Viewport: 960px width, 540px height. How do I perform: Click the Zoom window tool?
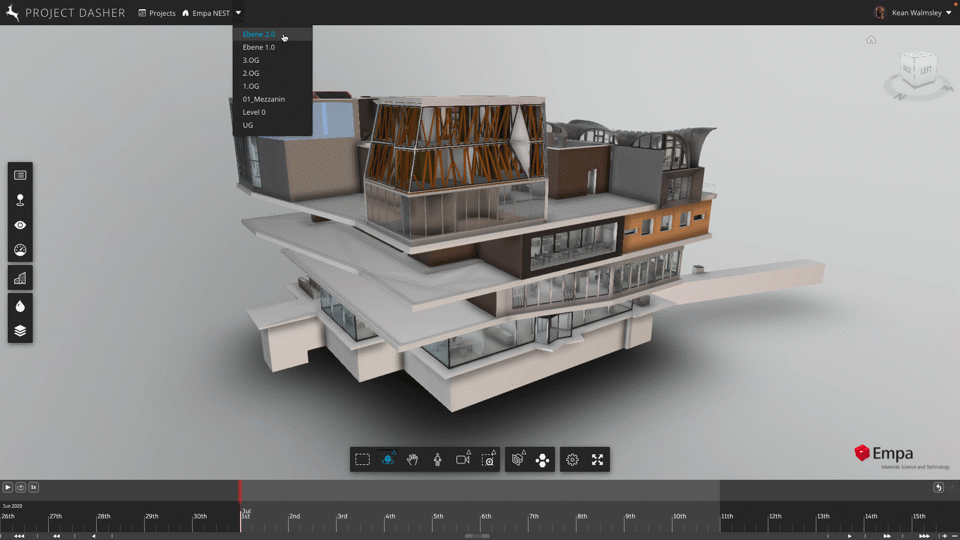(x=488, y=460)
